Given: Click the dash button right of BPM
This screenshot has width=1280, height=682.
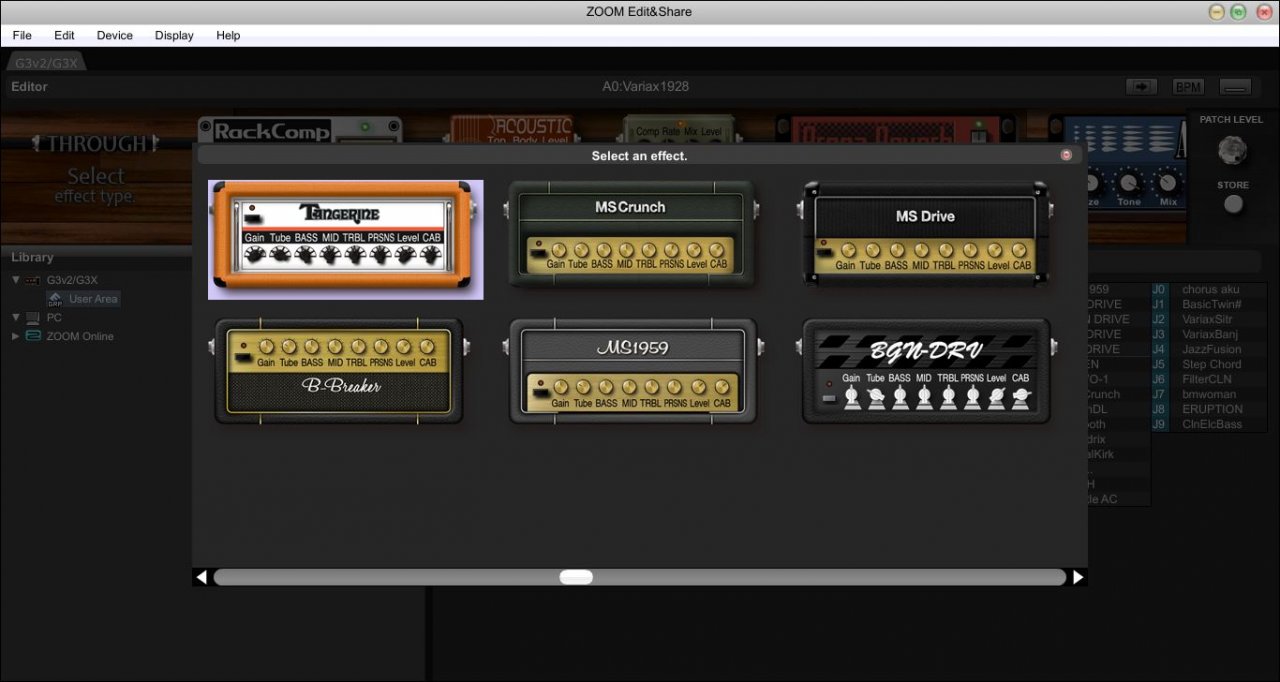Looking at the screenshot, I should [x=1236, y=87].
